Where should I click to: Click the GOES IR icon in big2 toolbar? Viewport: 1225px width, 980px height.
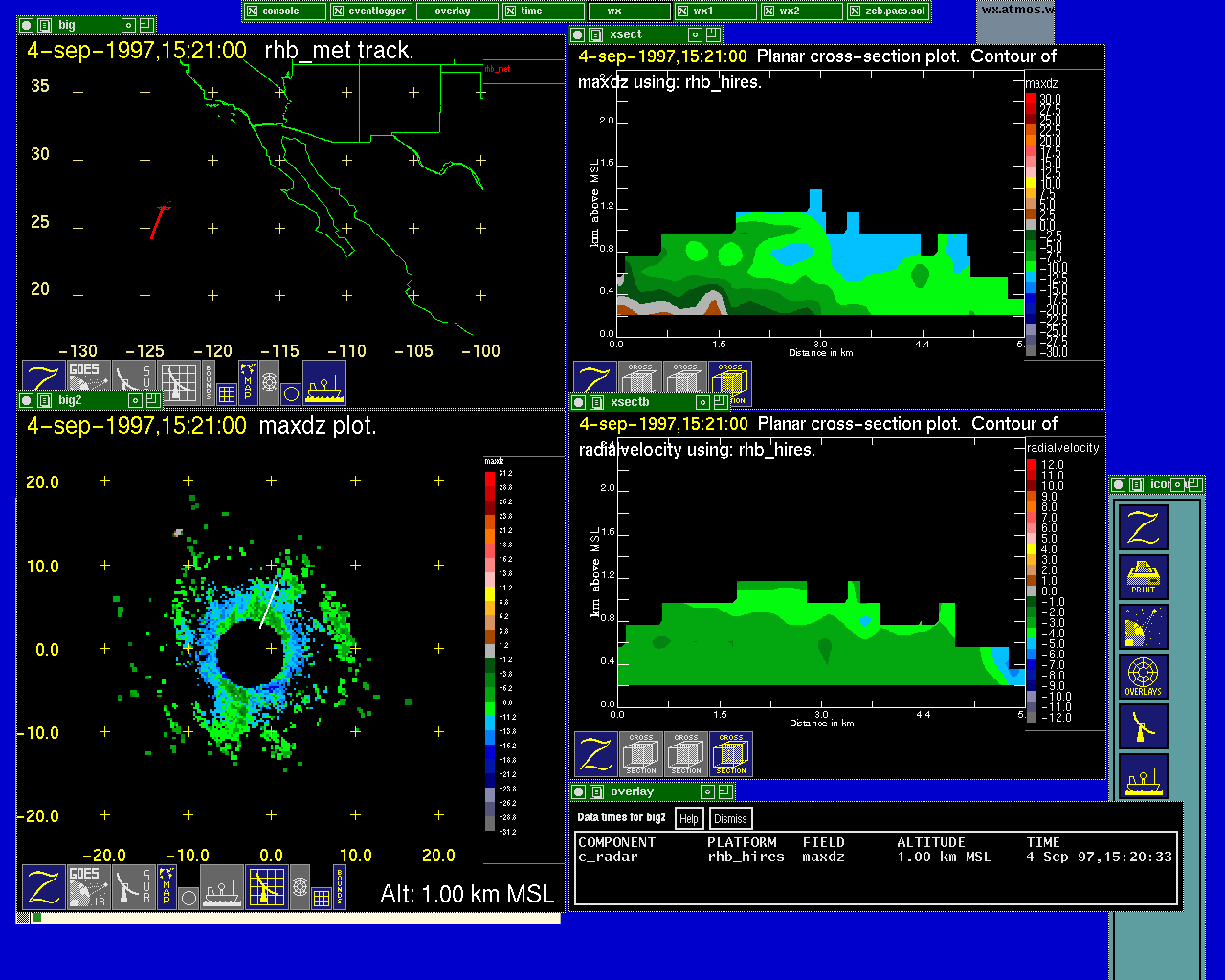click(x=87, y=887)
